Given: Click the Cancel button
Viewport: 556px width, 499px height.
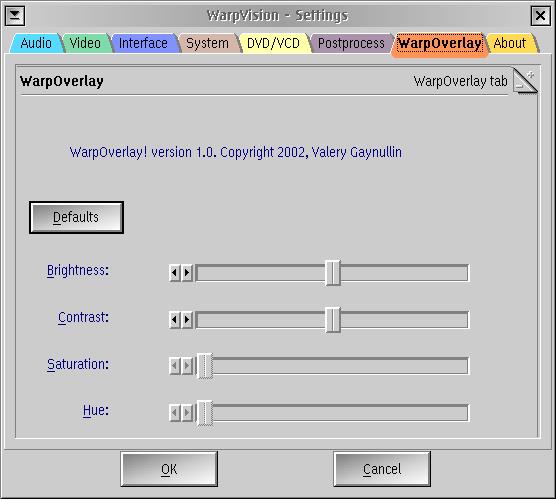Looking at the screenshot, I should 382,469.
